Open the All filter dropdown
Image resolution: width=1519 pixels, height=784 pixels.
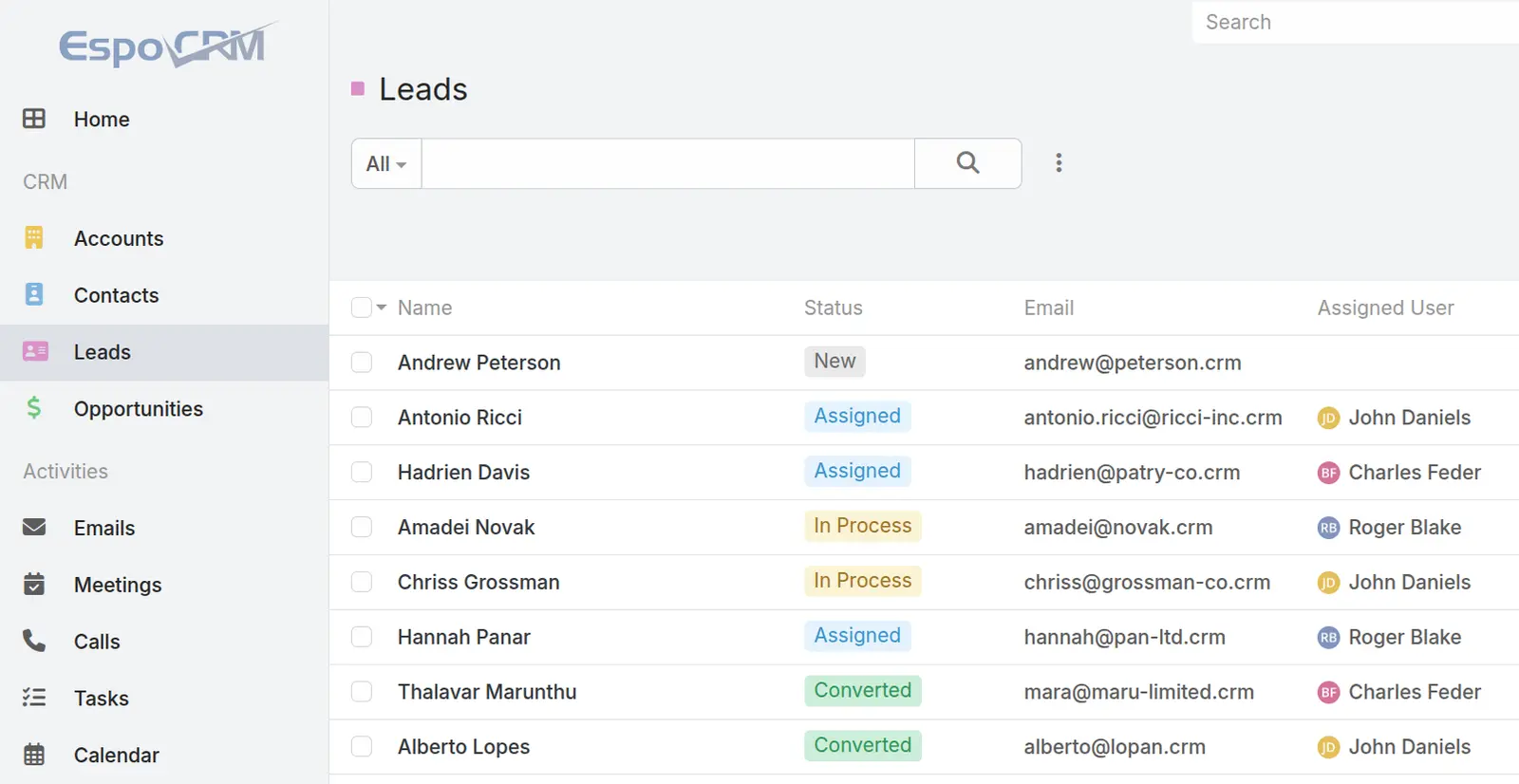pos(386,163)
